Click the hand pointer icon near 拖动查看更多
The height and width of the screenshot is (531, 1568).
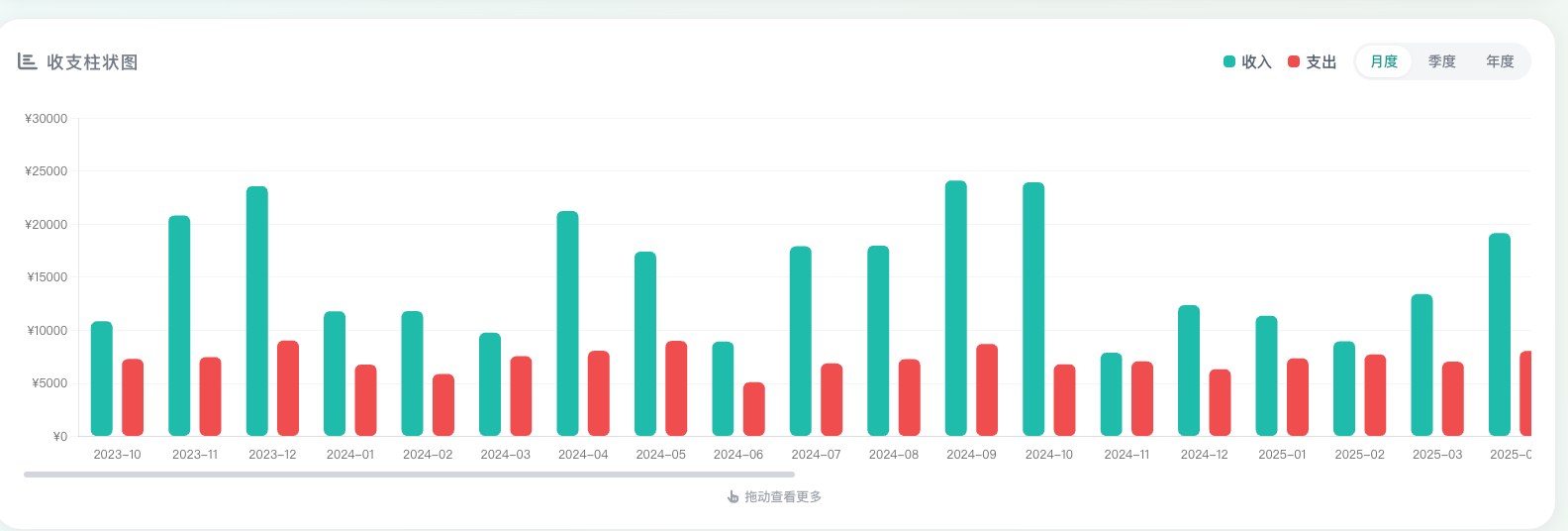[x=733, y=496]
